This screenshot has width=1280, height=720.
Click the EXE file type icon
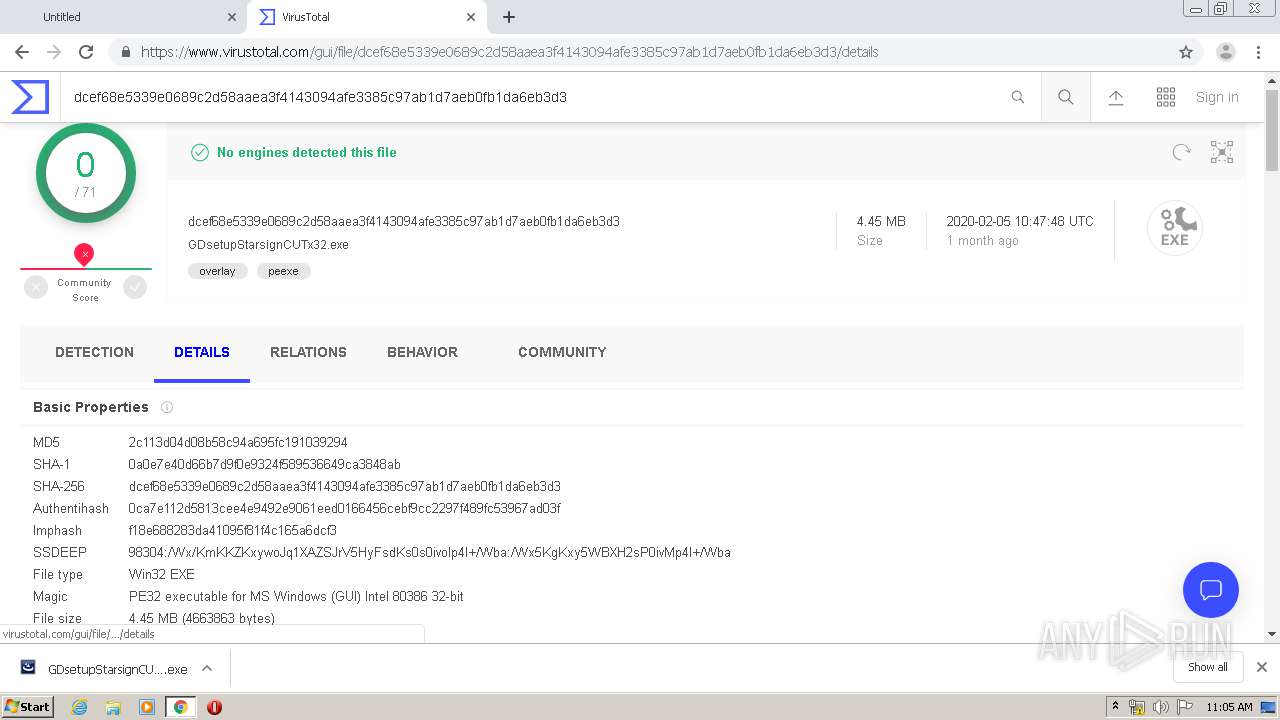pyautogui.click(x=1174, y=228)
